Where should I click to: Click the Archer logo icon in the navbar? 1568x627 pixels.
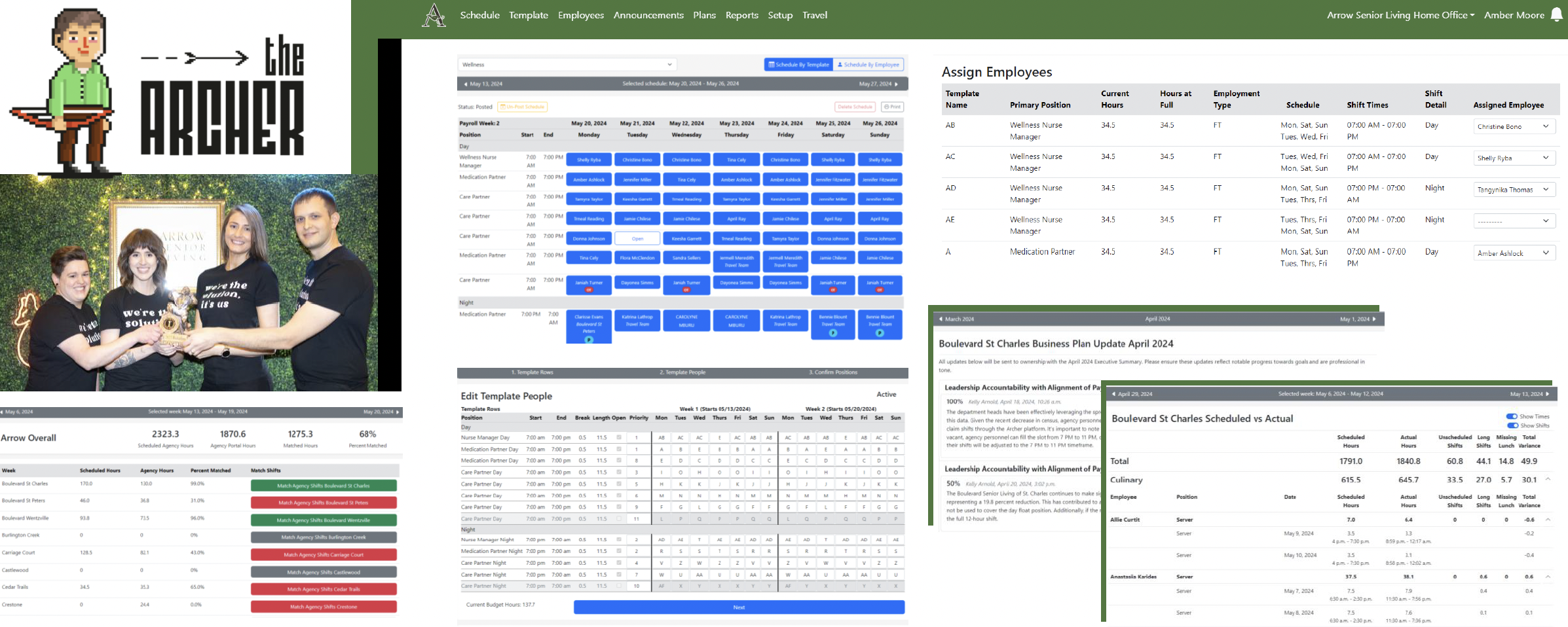click(434, 15)
